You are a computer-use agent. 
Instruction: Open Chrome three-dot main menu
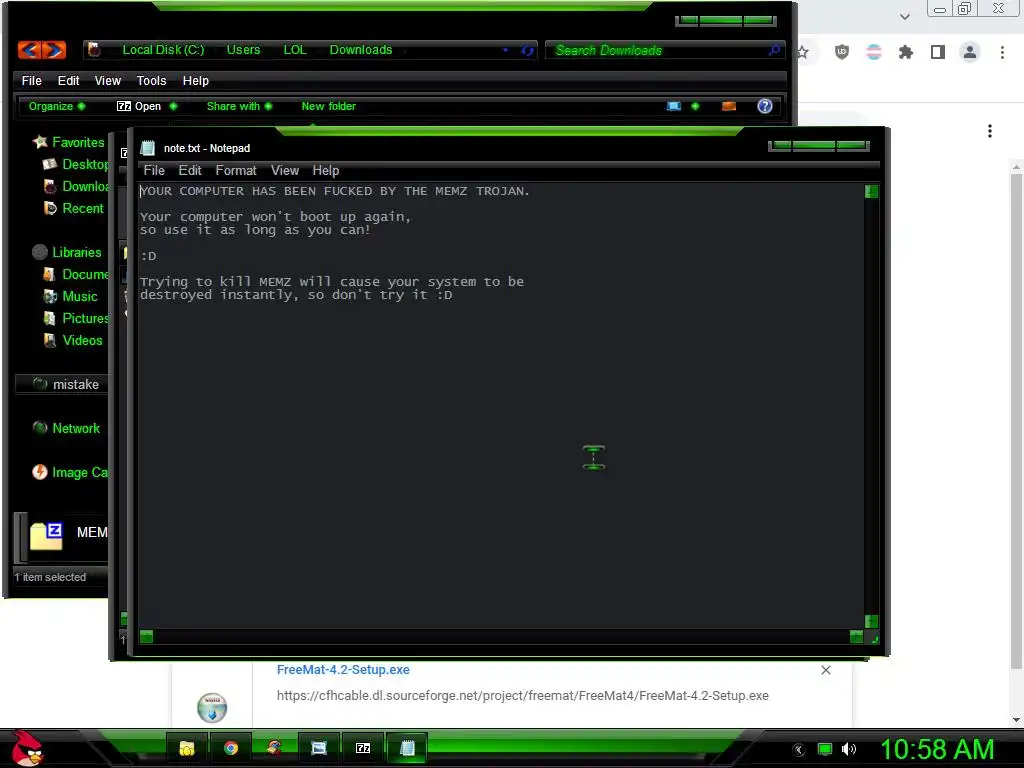coord(1002,52)
